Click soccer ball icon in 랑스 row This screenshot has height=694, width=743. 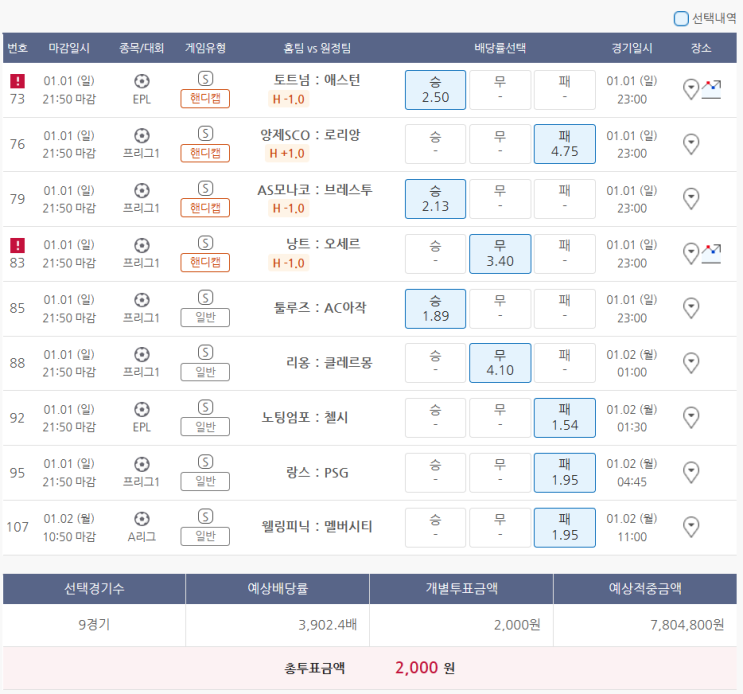coord(142,464)
